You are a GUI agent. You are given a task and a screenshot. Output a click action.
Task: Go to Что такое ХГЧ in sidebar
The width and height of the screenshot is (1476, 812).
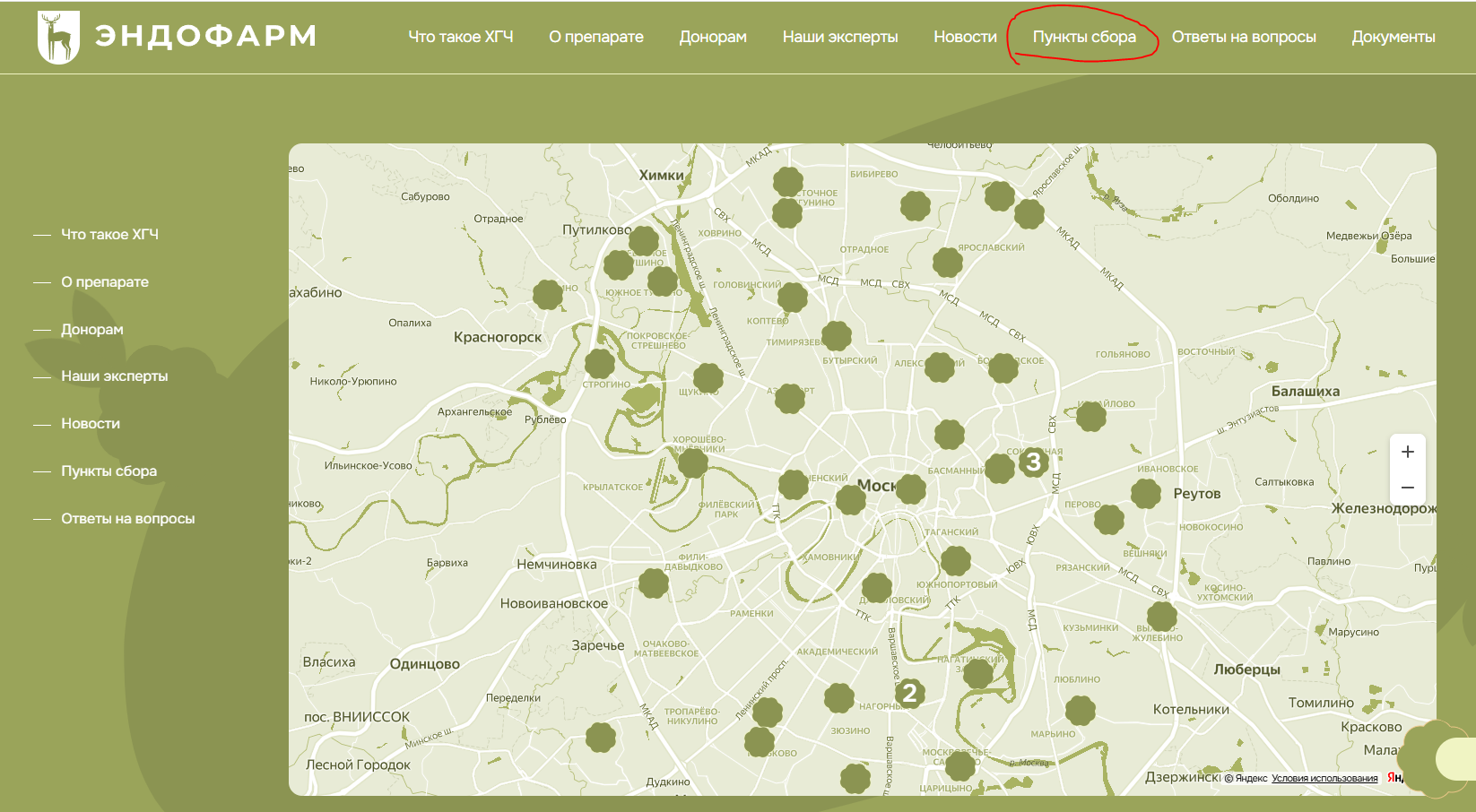tap(109, 235)
